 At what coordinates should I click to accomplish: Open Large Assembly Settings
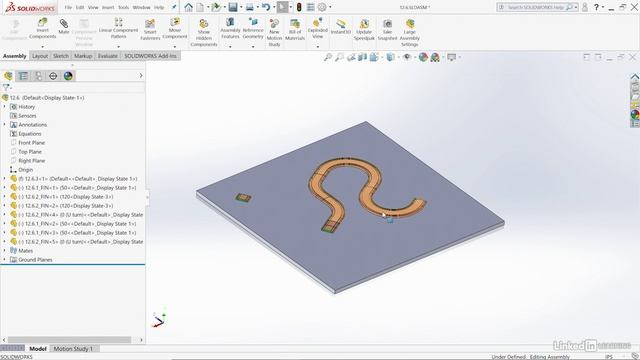pos(409,32)
